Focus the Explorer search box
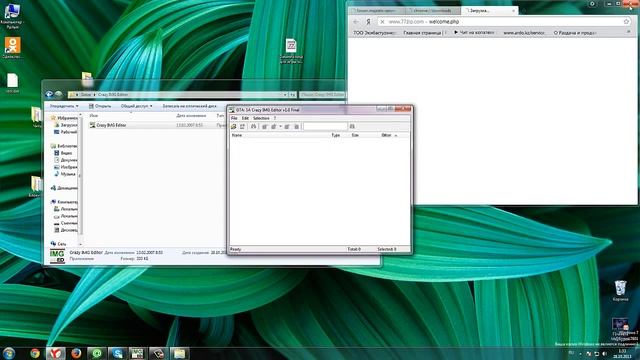This screenshot has width=640, height=360. [x=322, y=95]
